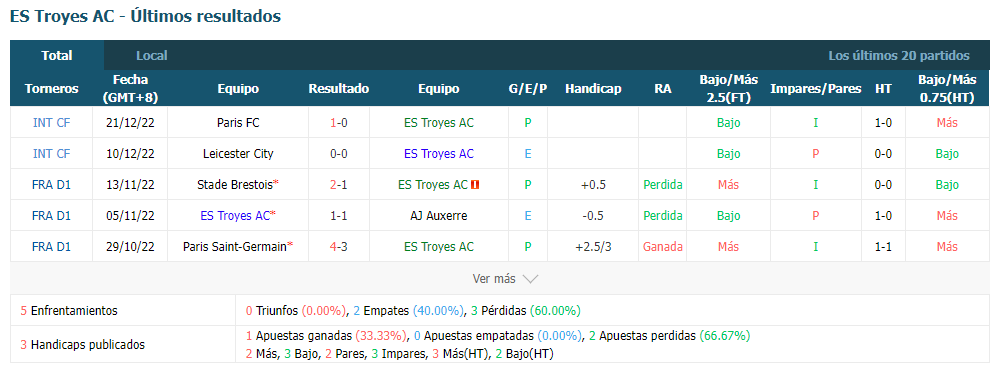Open AJ Auxerre team page
Screen dimensions: 1000x370
tap(439, 216)
